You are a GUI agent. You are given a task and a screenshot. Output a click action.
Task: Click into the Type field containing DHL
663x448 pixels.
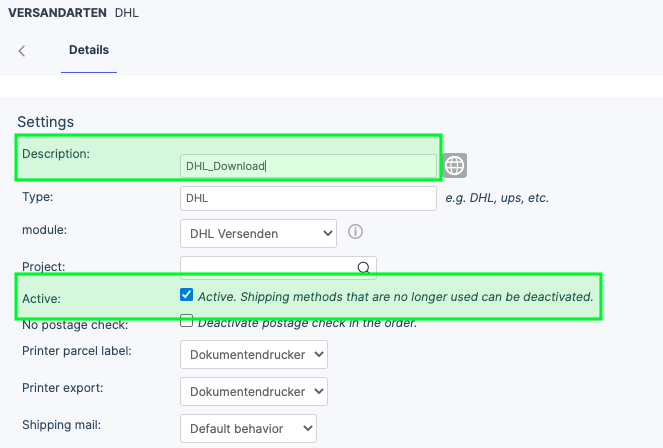click(x=308, y=198)
